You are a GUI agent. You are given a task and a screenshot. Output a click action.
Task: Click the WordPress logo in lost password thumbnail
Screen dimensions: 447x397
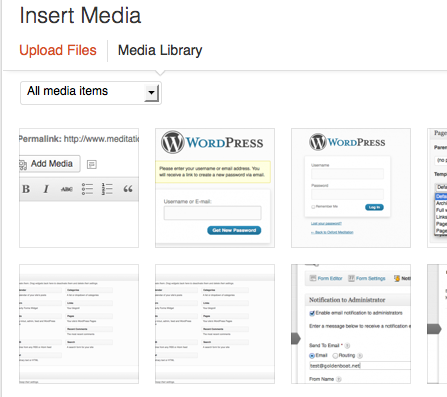point(172,142)
